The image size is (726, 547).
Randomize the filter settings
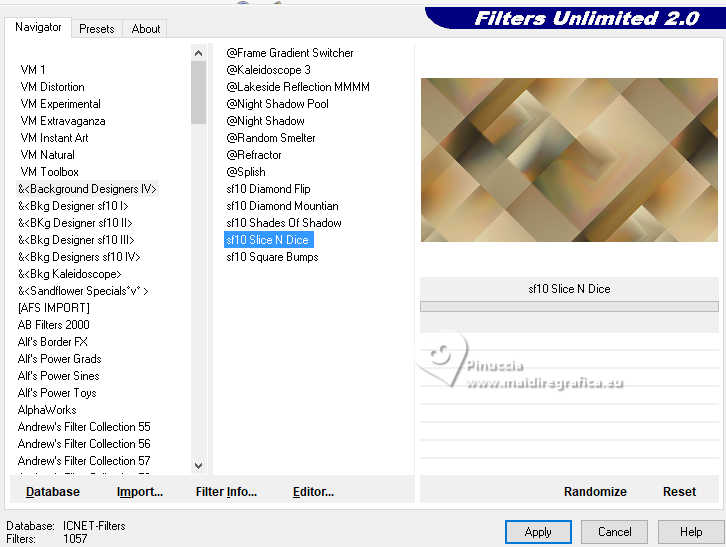(595, 491)
